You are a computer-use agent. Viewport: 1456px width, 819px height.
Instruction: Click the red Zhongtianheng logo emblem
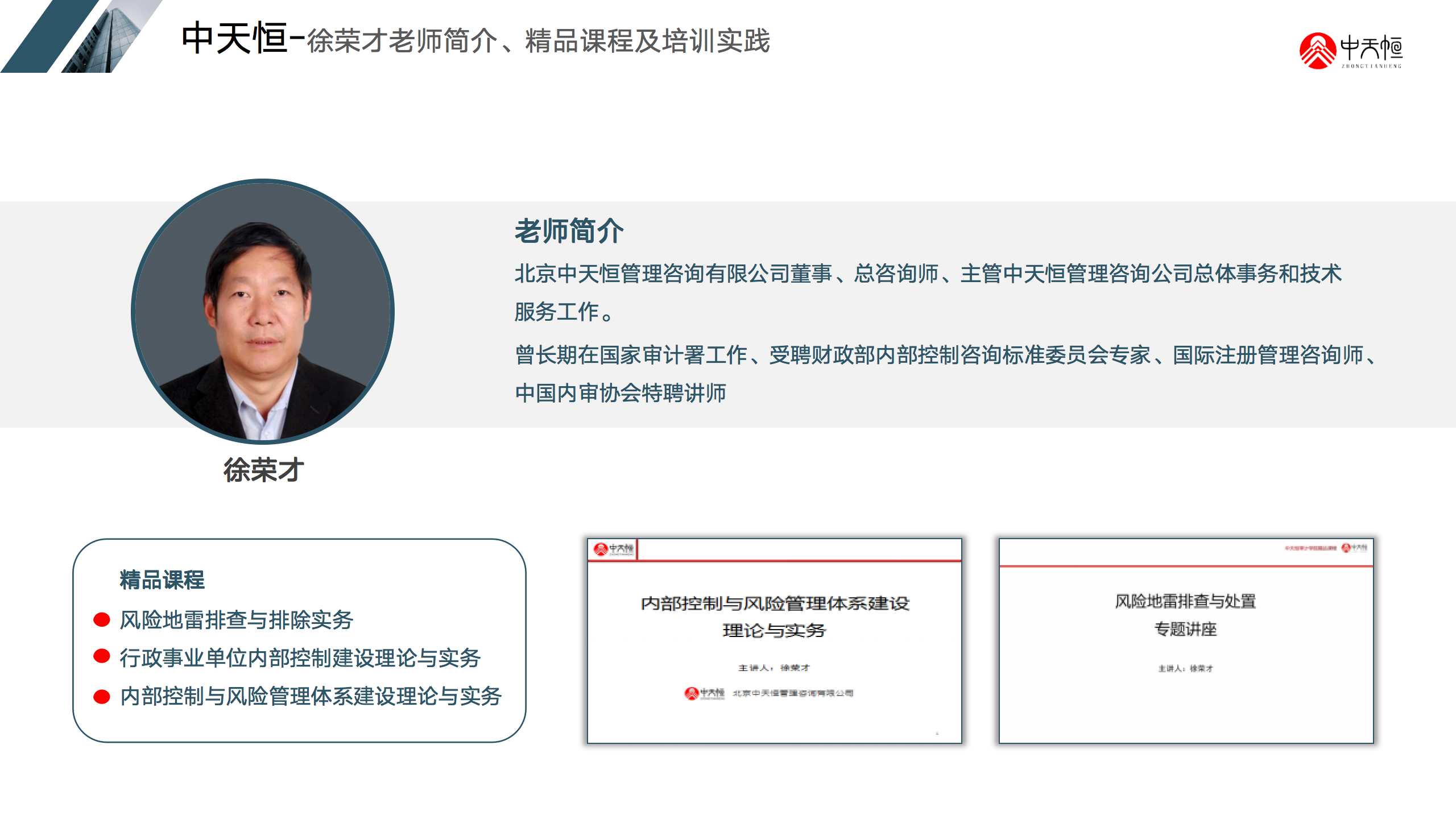click(x=1317, y=51)
